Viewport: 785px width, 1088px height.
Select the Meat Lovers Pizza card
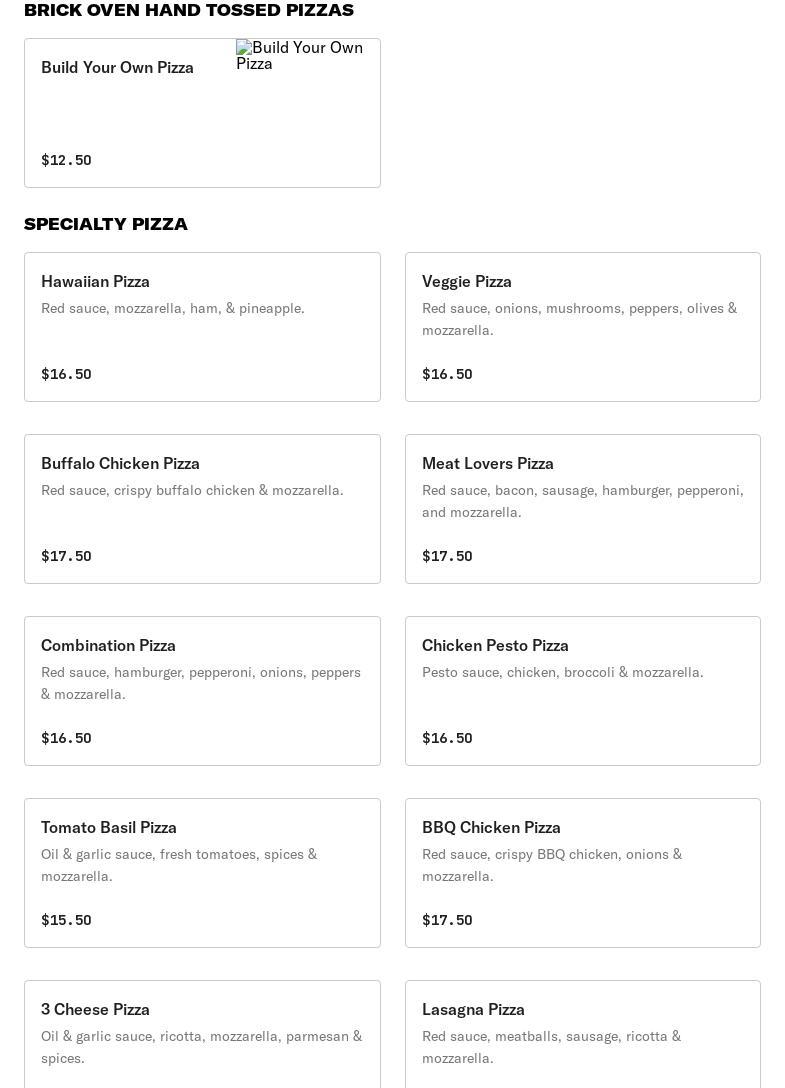pos(582,509)
